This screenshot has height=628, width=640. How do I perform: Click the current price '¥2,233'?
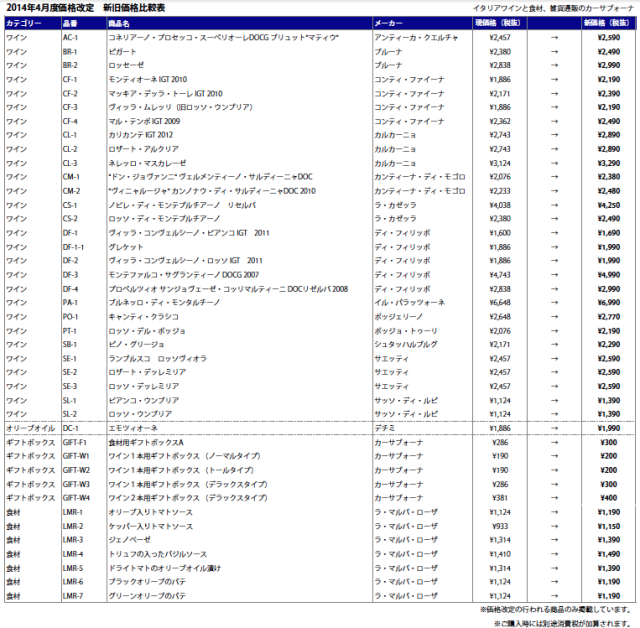(500, 191)
